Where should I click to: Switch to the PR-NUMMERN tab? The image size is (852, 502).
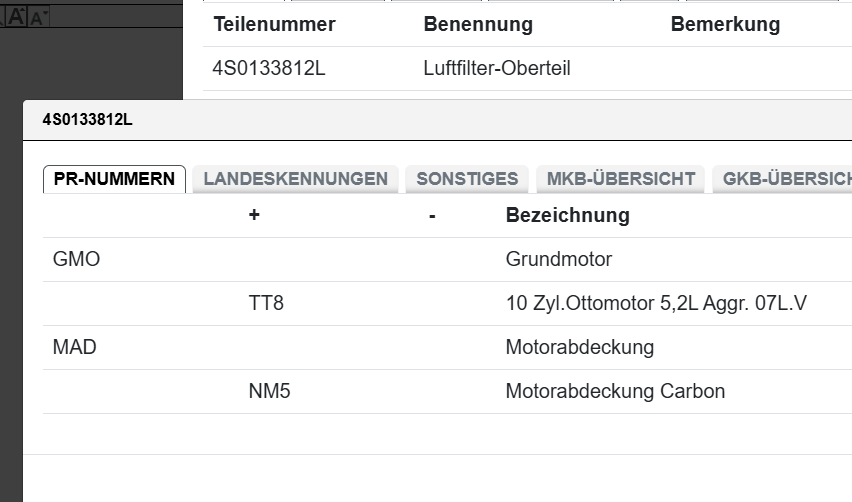[x=114, y=179]
